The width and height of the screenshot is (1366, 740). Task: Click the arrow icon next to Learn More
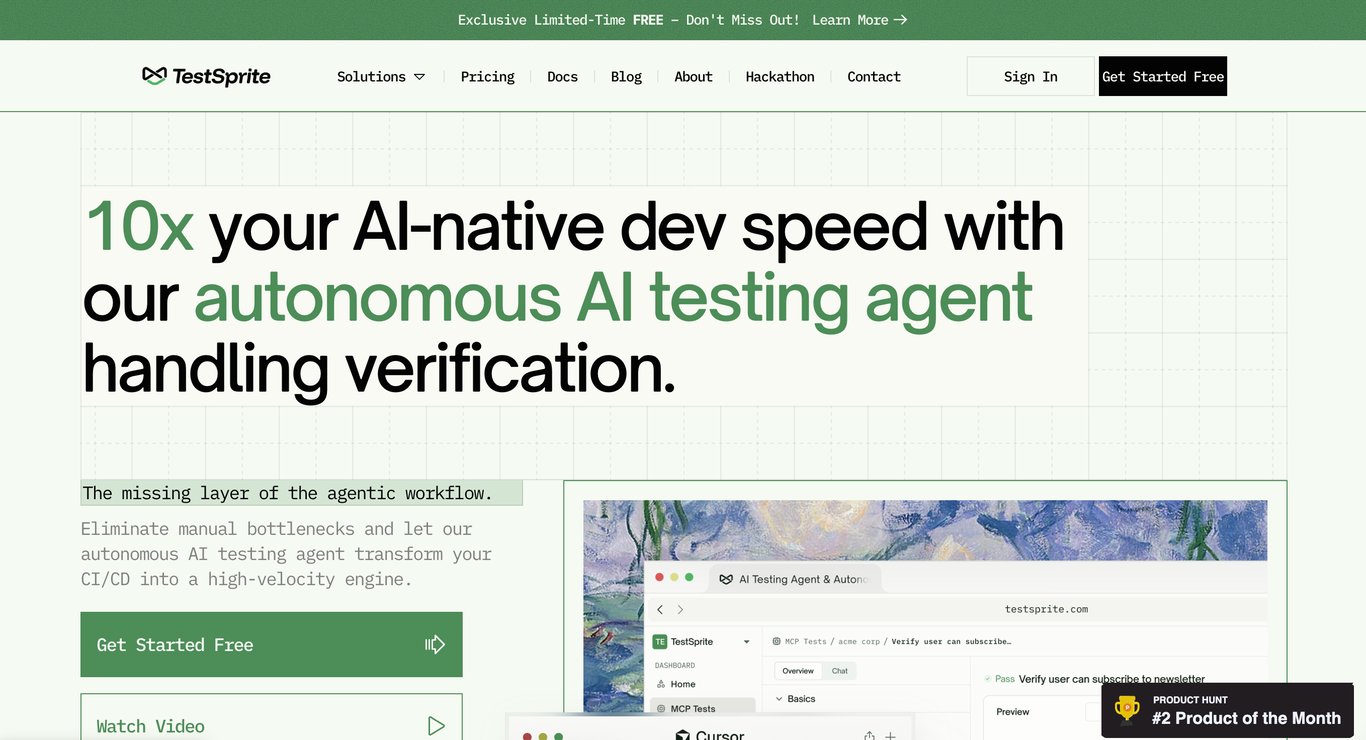pos(901,20)
